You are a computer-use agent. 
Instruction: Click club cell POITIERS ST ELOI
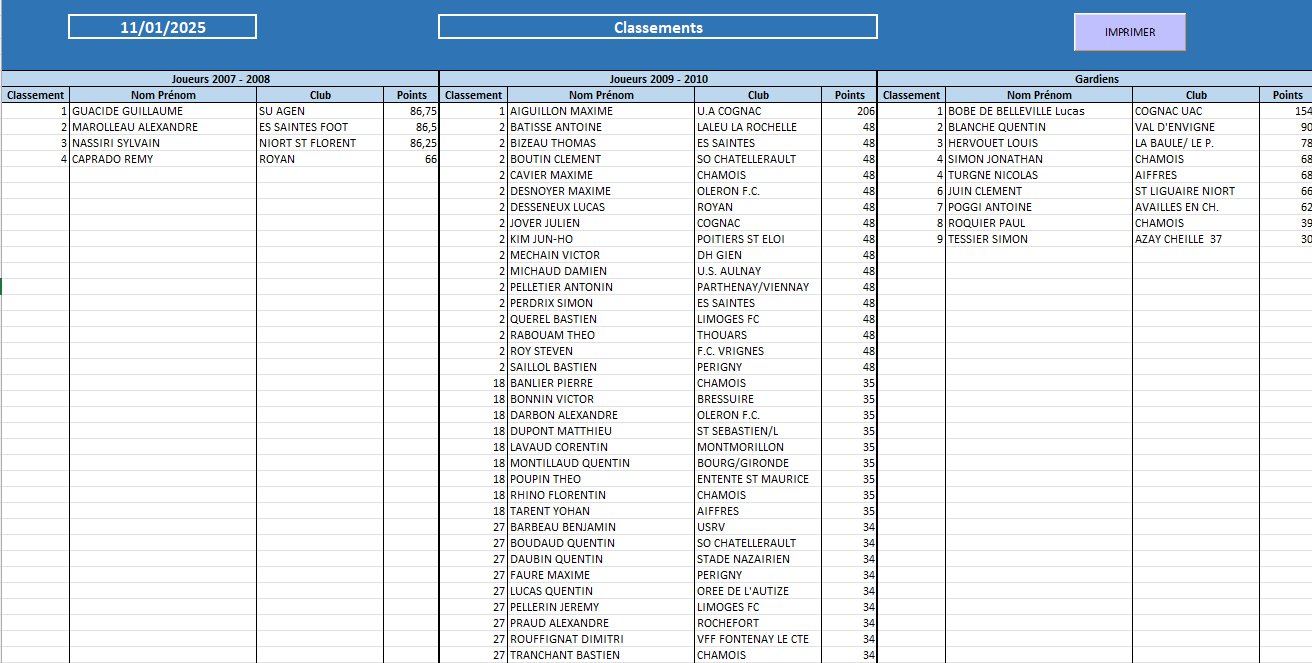[x=758, y=239]
